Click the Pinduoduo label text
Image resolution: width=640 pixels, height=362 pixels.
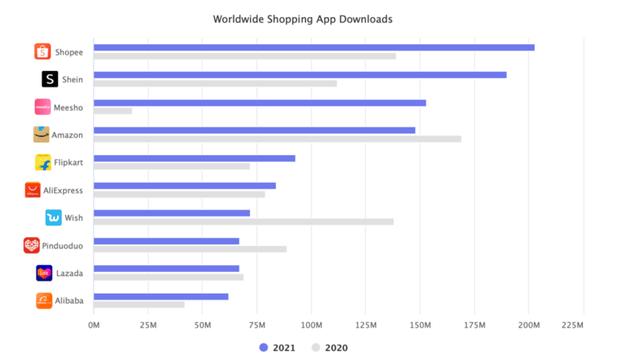pos(62,246)
